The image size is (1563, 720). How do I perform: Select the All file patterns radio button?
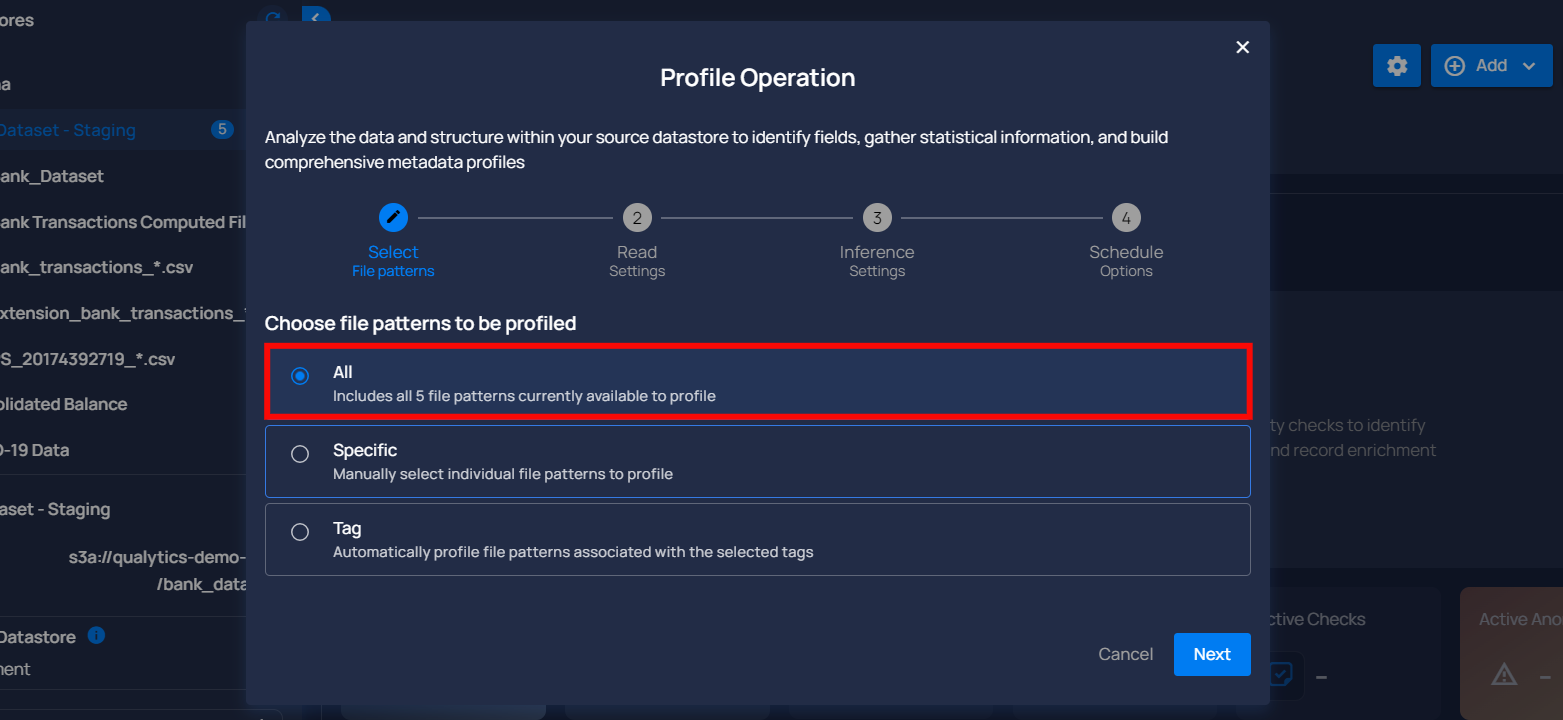pos(300,376)
